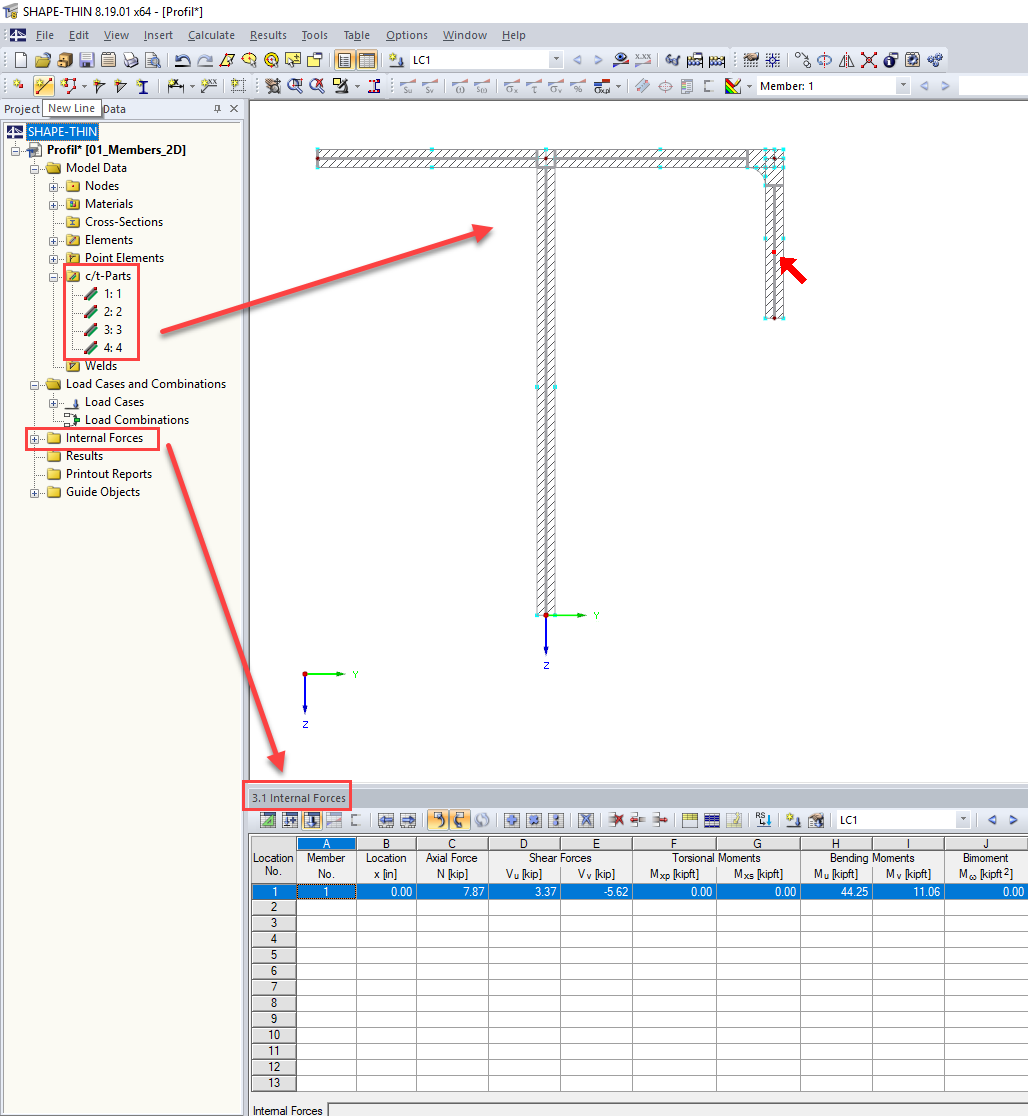The width and height of the screenshot is (1028, 1116).
Task: Toggle the table-only view layout
Action: (x=367, y=59)
